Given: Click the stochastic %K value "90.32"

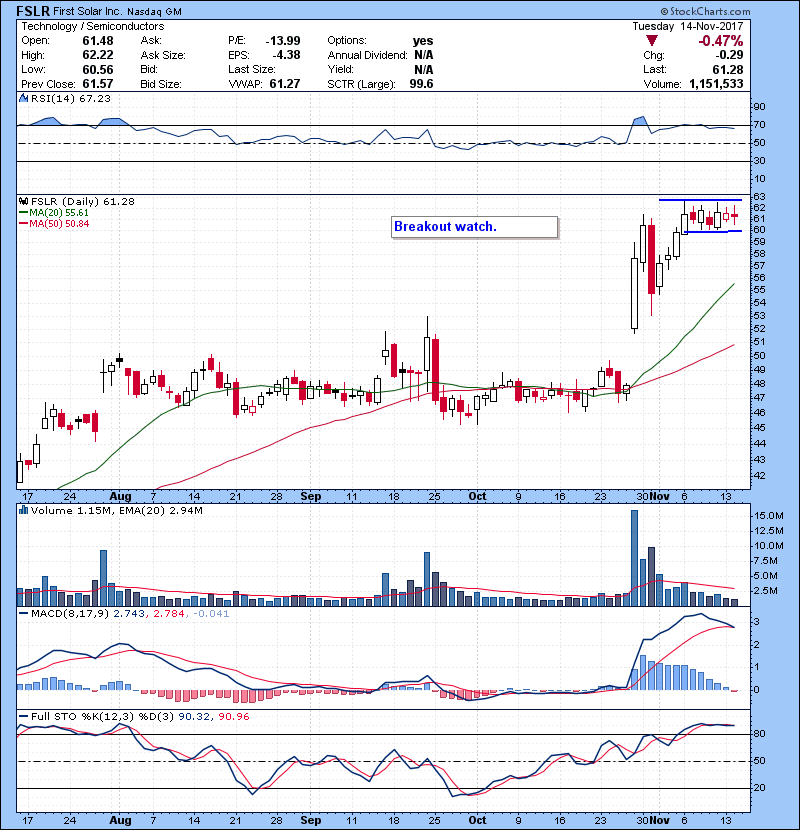Looking at the screenshot, I should pyautogui.click(x=193, y=716).
